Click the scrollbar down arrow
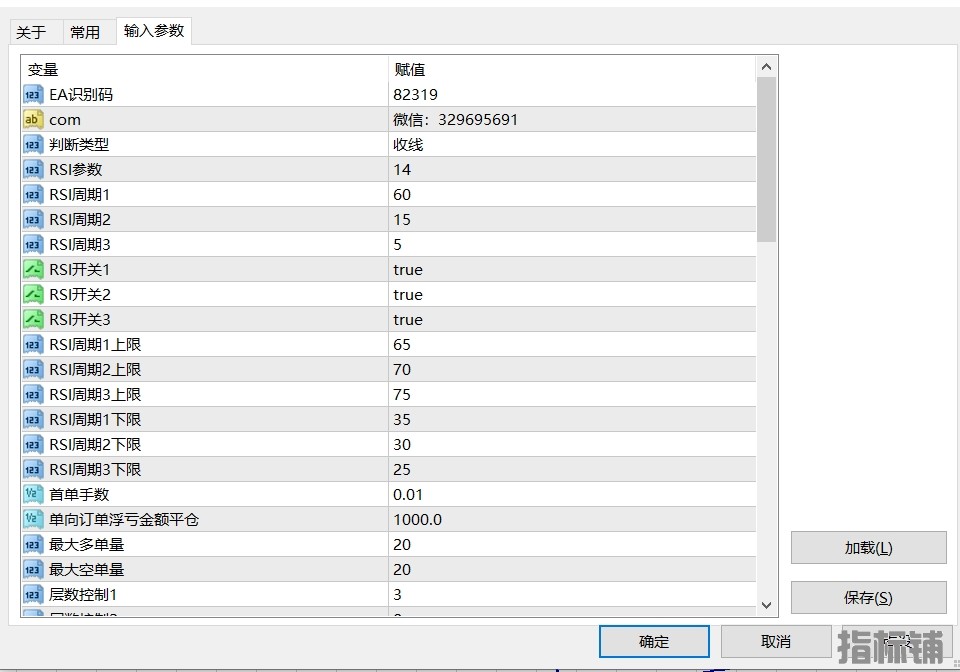The height and width of the screenshot is (672, 960). click(766, 605)
